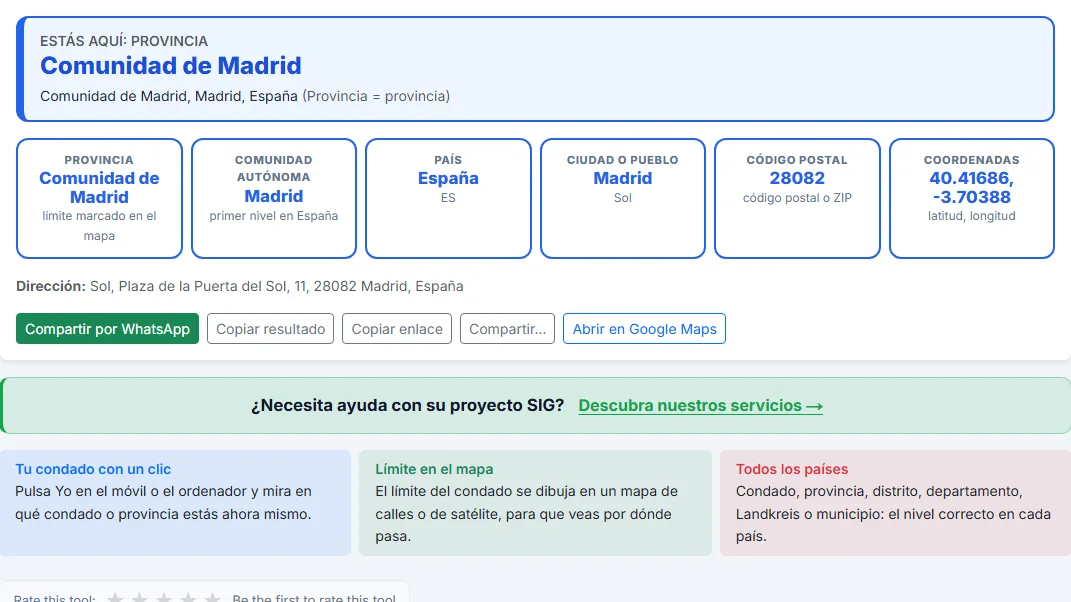1071x602 pixels.
Task: Click the Copiar resultado button
Action: [270, 329]
